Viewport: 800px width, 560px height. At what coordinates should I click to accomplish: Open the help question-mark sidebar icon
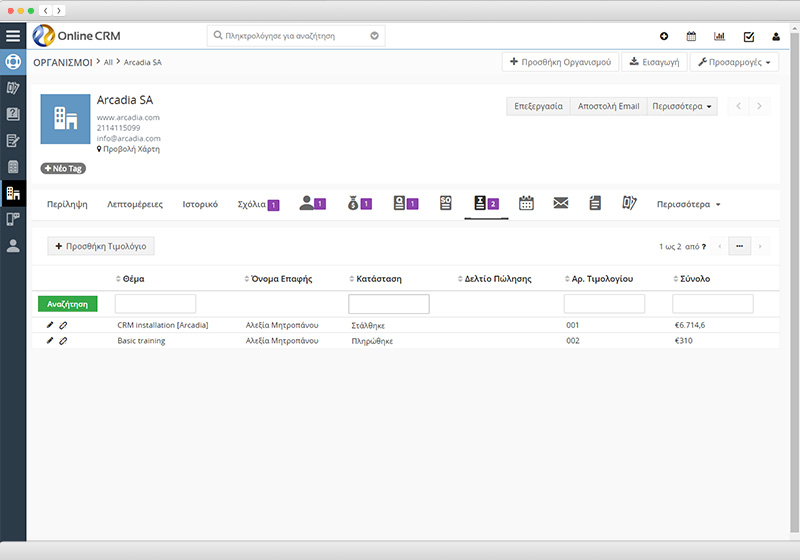(x=13, y=114)
